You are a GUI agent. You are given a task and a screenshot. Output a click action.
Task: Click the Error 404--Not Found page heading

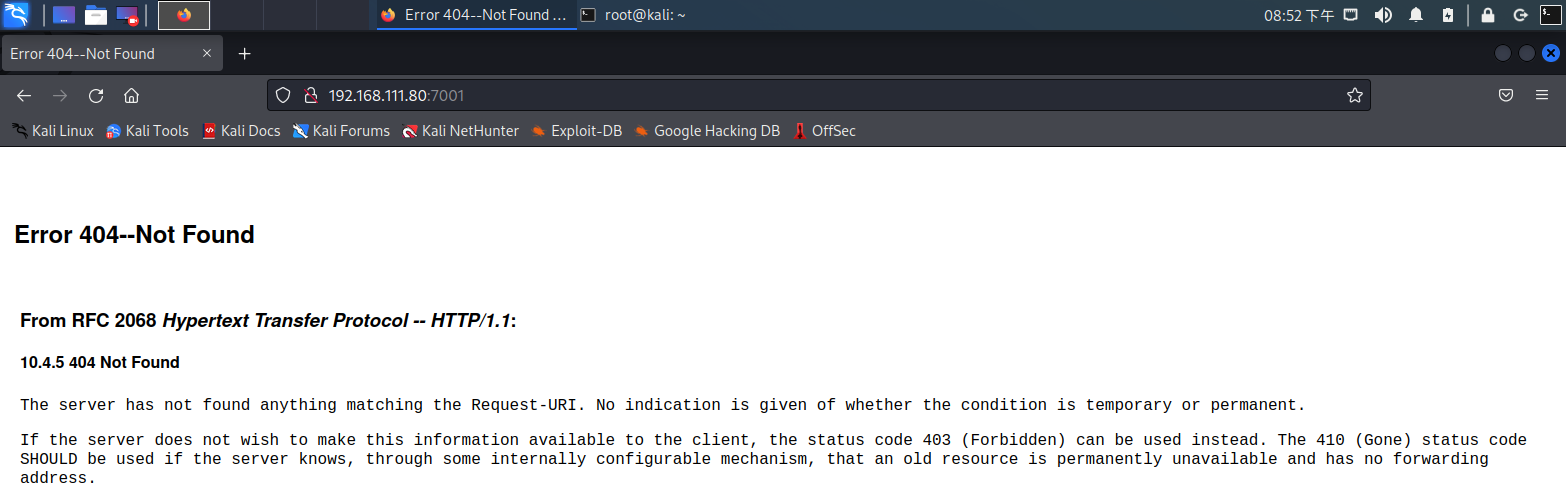(134, 235)
